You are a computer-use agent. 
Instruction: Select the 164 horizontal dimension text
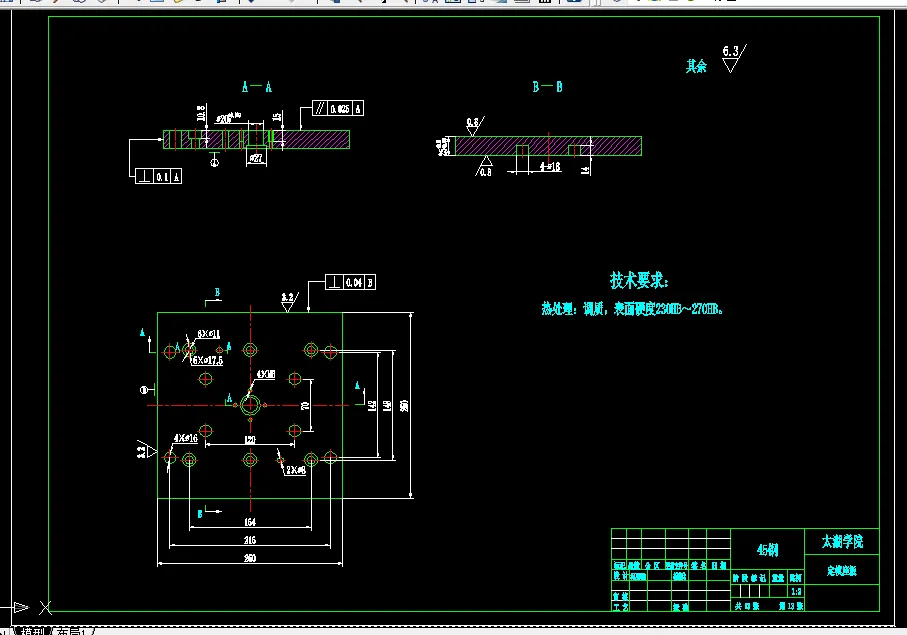point(250,522)
